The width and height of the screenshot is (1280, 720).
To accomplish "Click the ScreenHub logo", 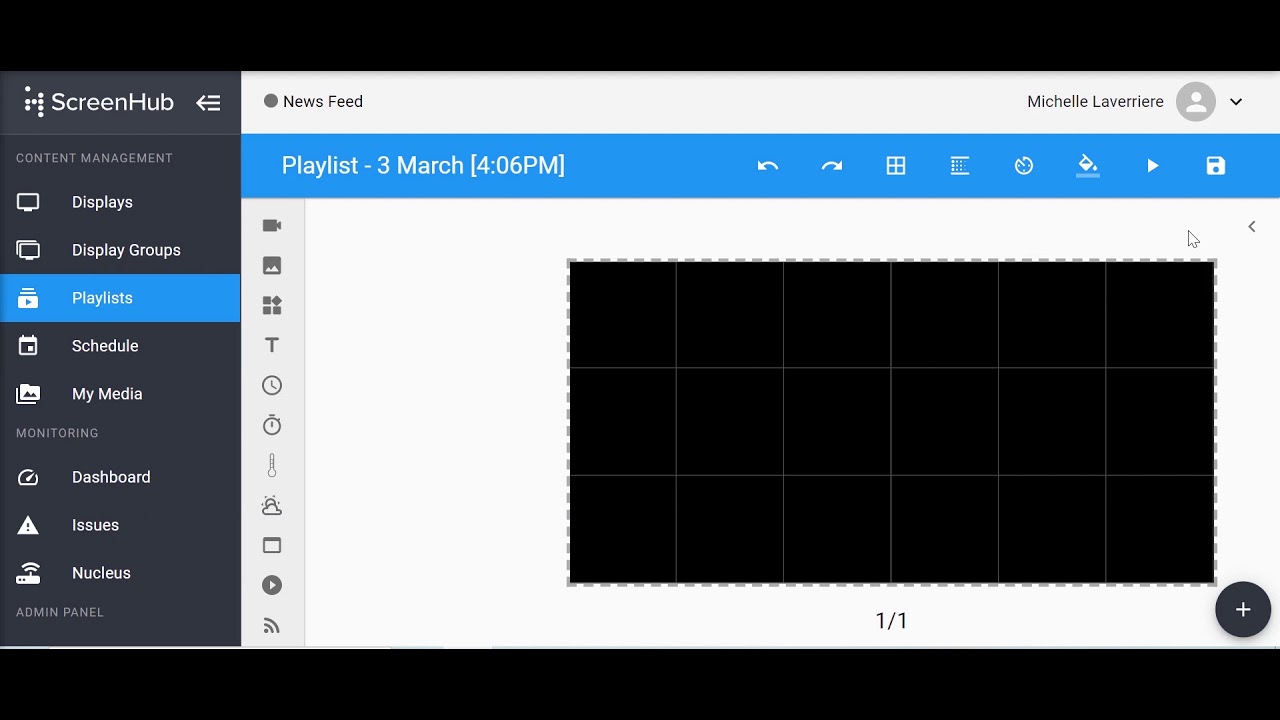I will [99, 102].
